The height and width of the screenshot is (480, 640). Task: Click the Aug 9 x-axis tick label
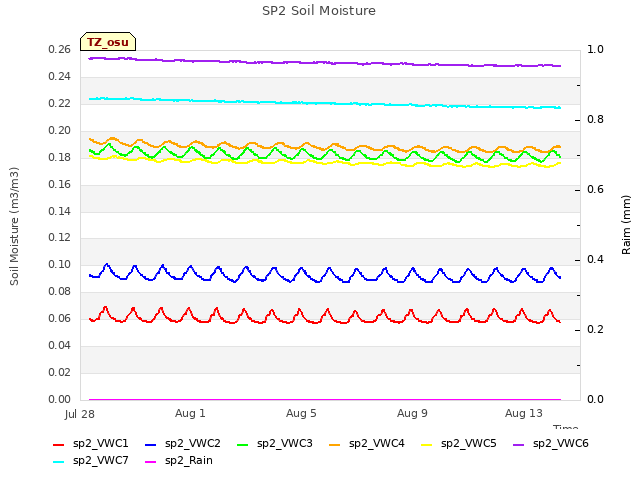pyautogui.click(x=412, y=413)
